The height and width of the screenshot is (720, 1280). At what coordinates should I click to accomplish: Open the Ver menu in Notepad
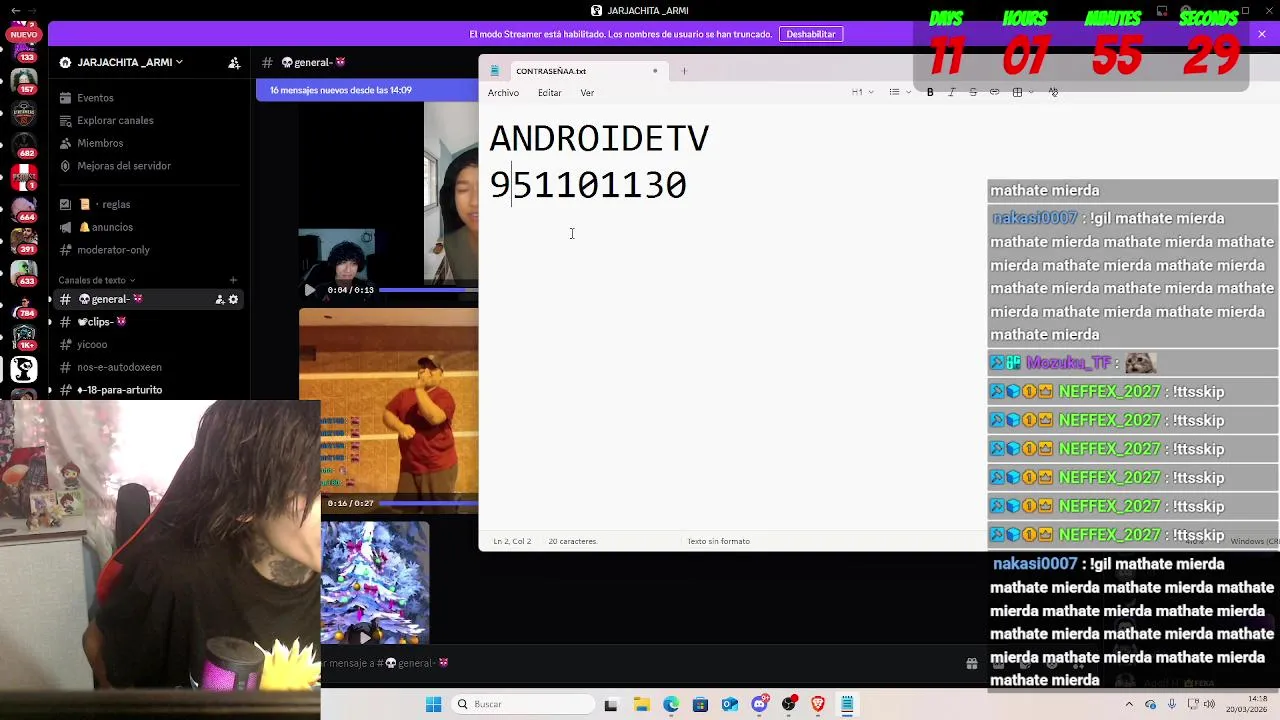pyautogui.click(x=587, y=93)
